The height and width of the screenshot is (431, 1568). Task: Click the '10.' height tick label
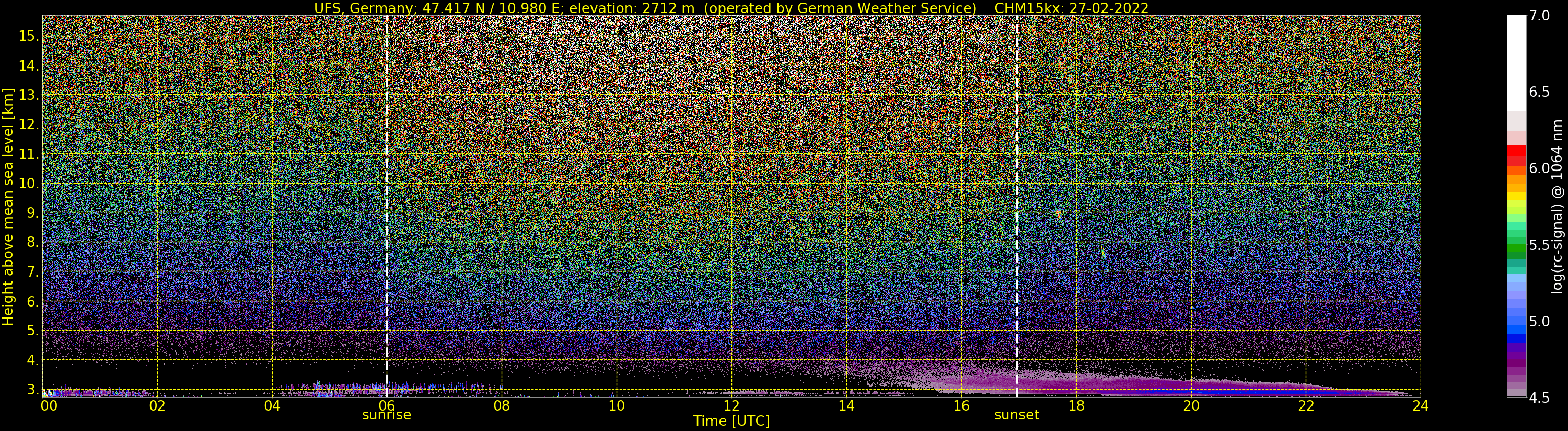click(29, 183)
